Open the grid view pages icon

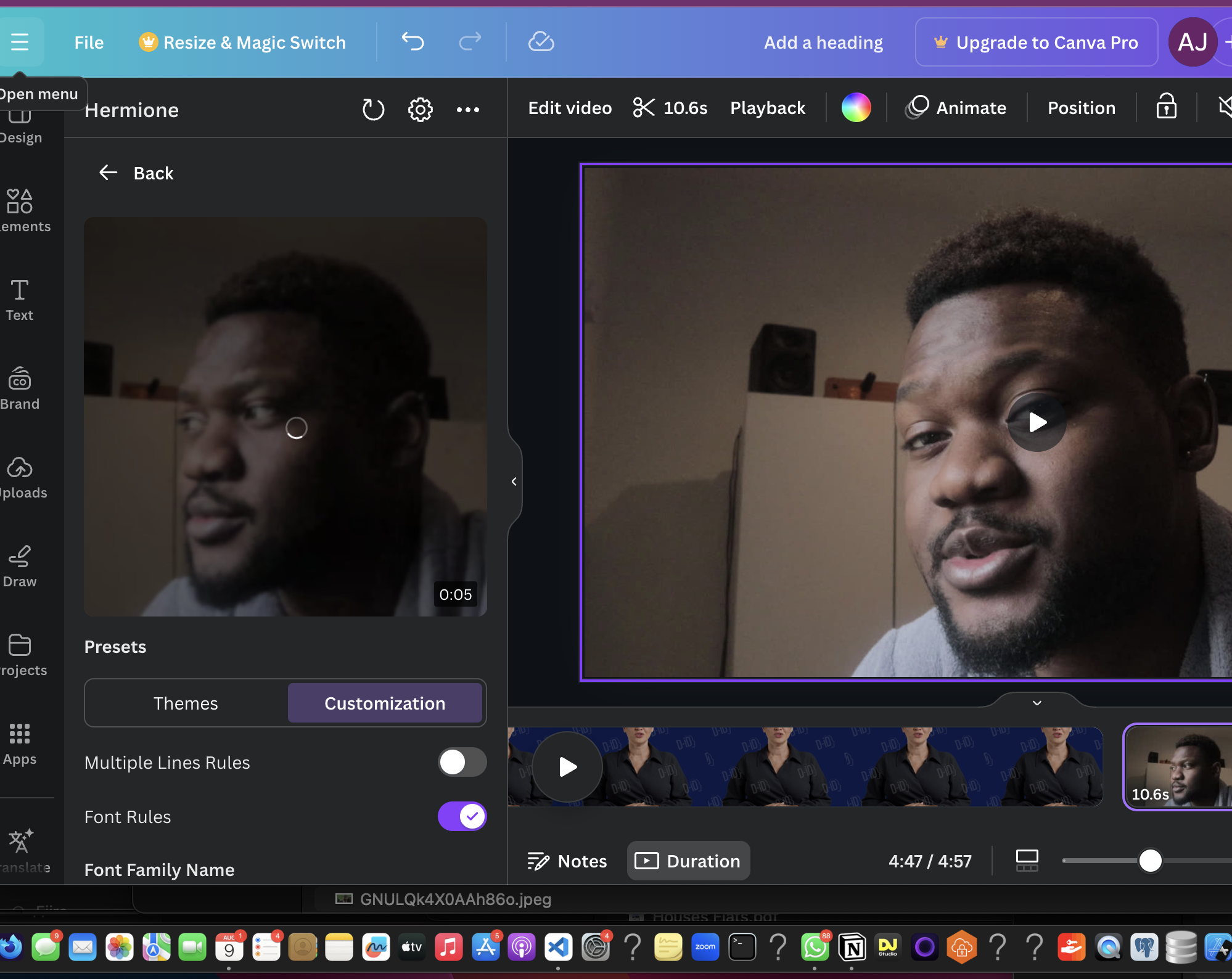[1027, 861]
